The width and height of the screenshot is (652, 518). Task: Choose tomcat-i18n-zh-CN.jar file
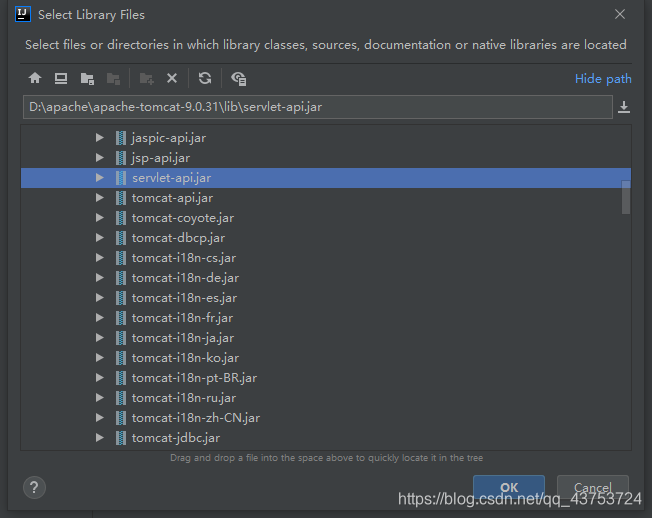pos(195,417)
